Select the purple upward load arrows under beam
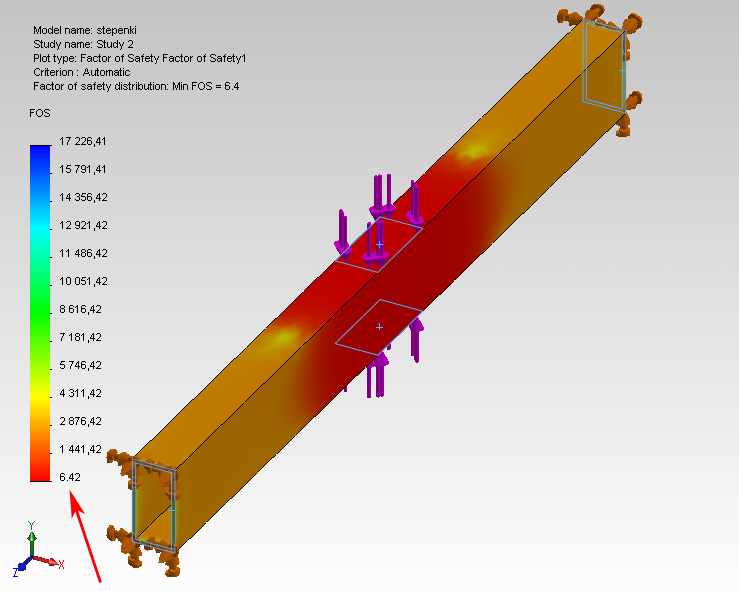This screenshot has height=591, width=739. (386, 358)
